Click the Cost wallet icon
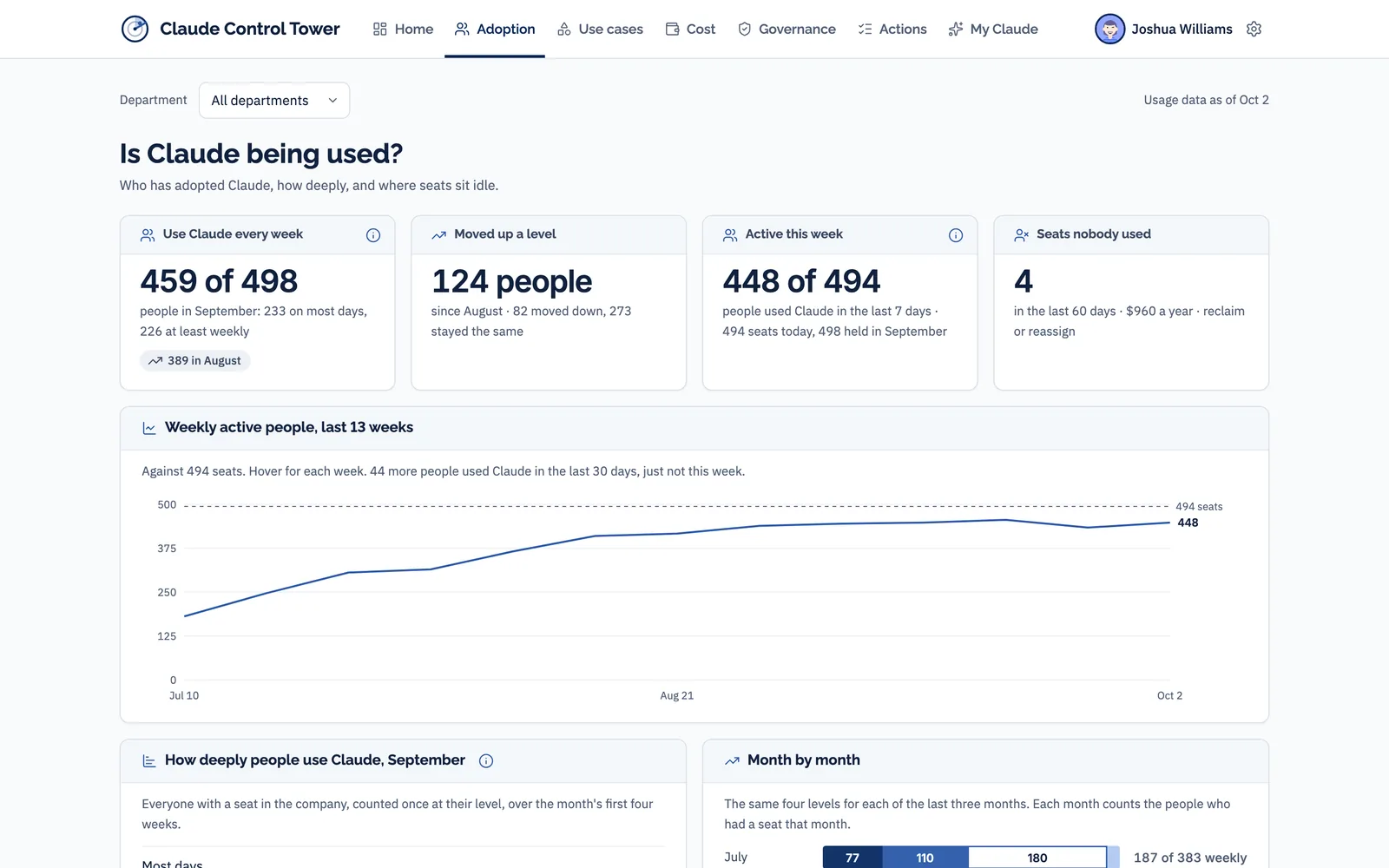1389x868 pixels. [672, 29]
